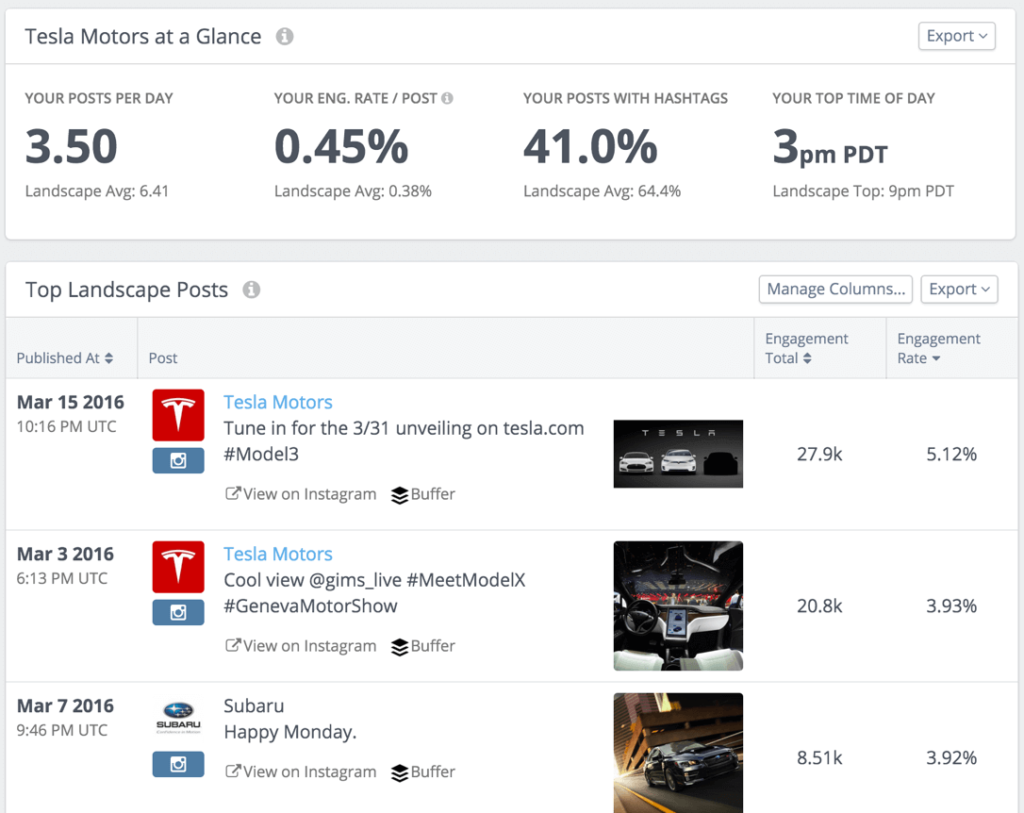Click the Manage Columns button
Screen dimensions: 1024x813
[835, 289]
